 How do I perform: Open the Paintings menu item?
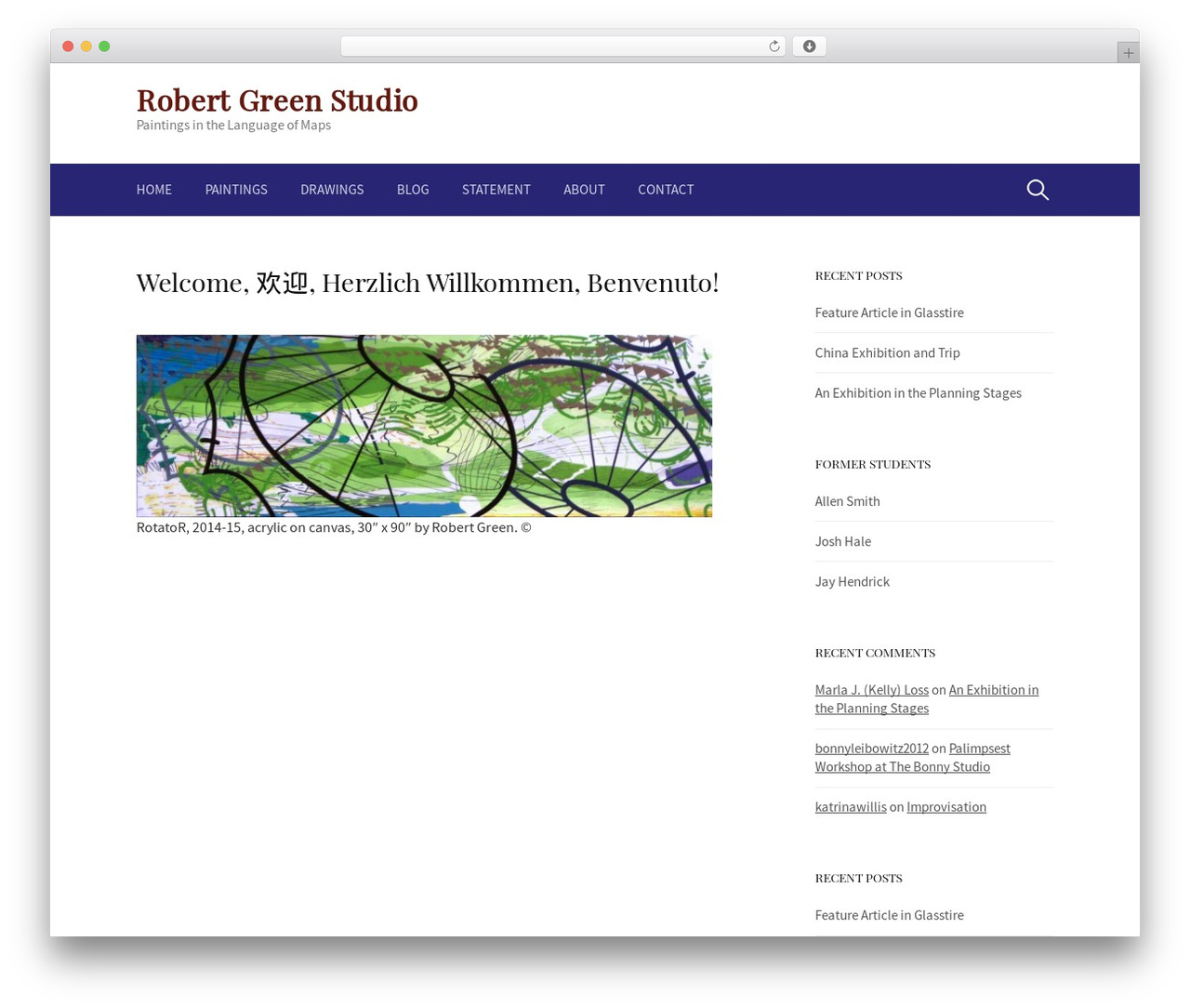tap(236, 190)
